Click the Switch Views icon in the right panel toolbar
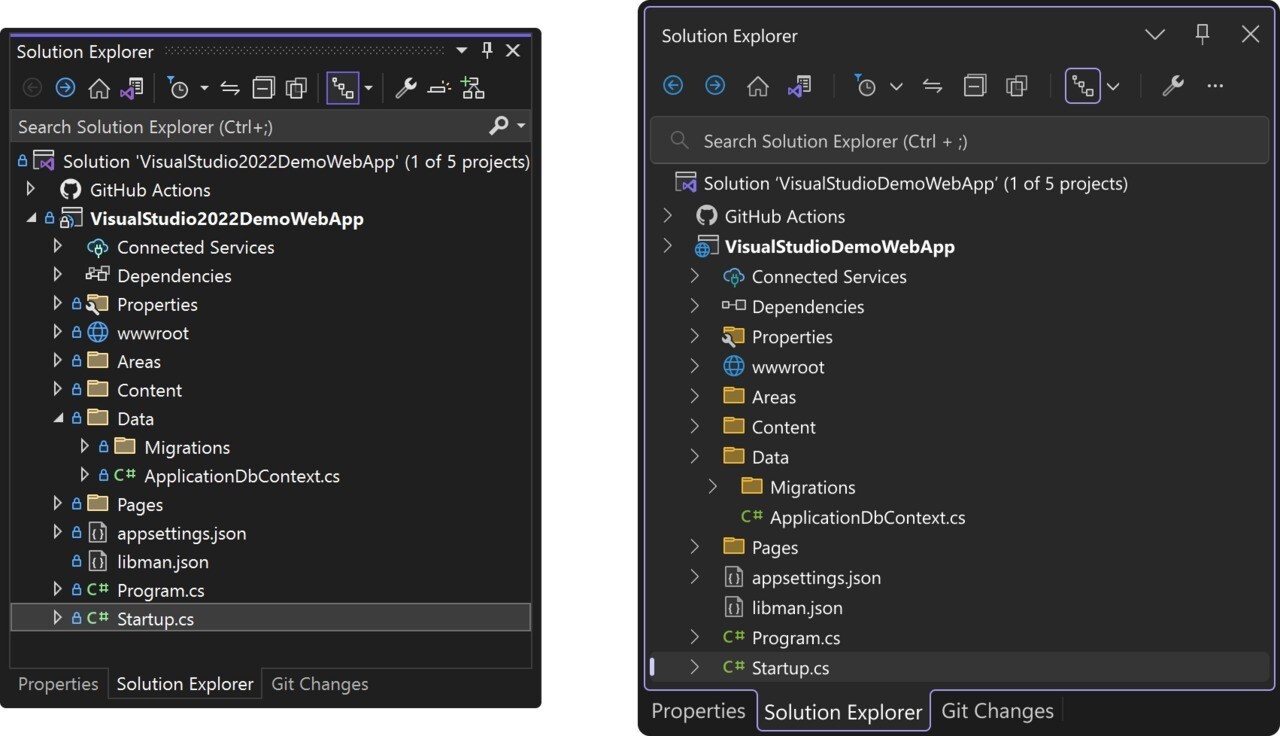1280x736 pixels. point(798,87)
